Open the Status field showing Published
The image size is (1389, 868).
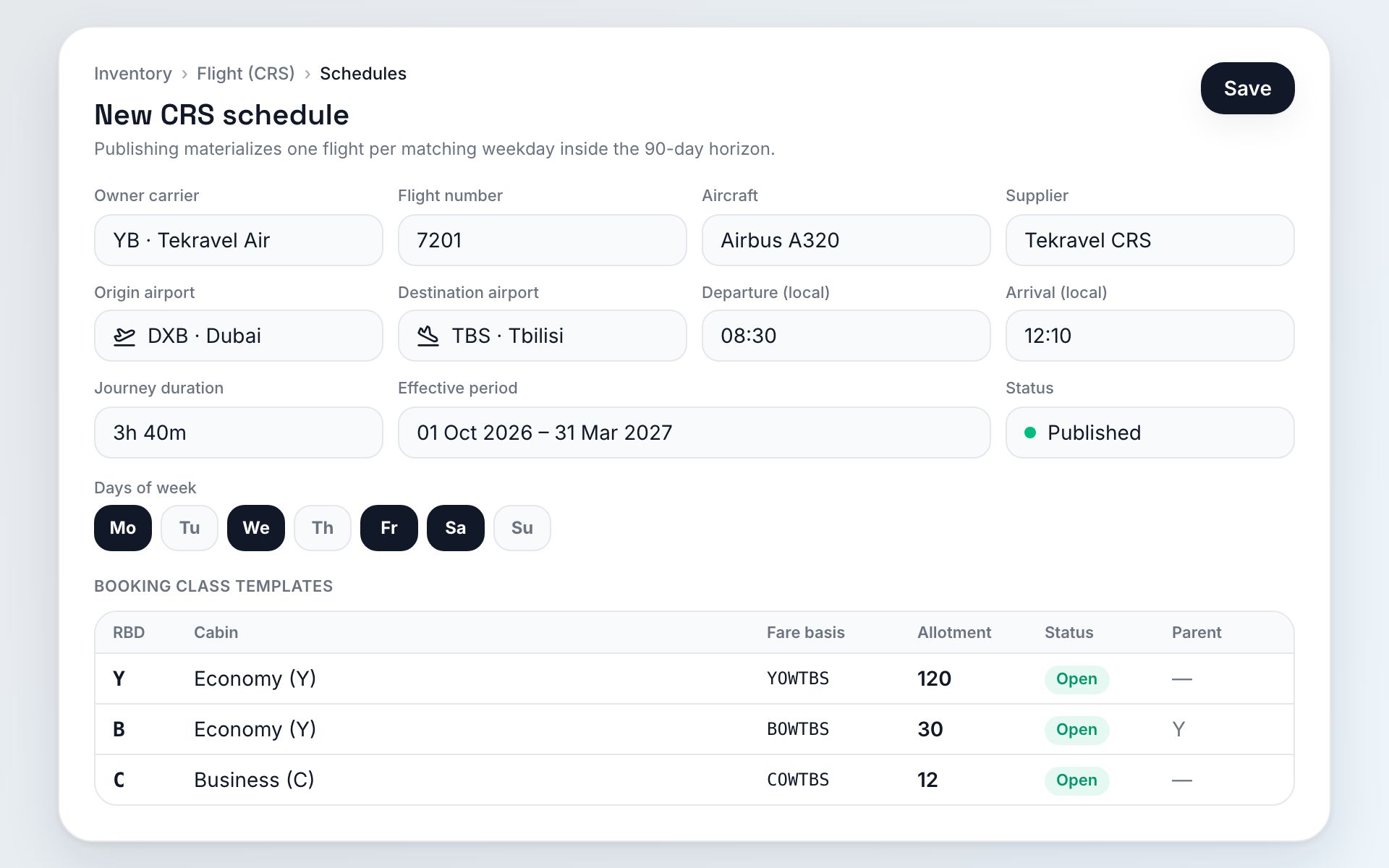(1150, 433)
